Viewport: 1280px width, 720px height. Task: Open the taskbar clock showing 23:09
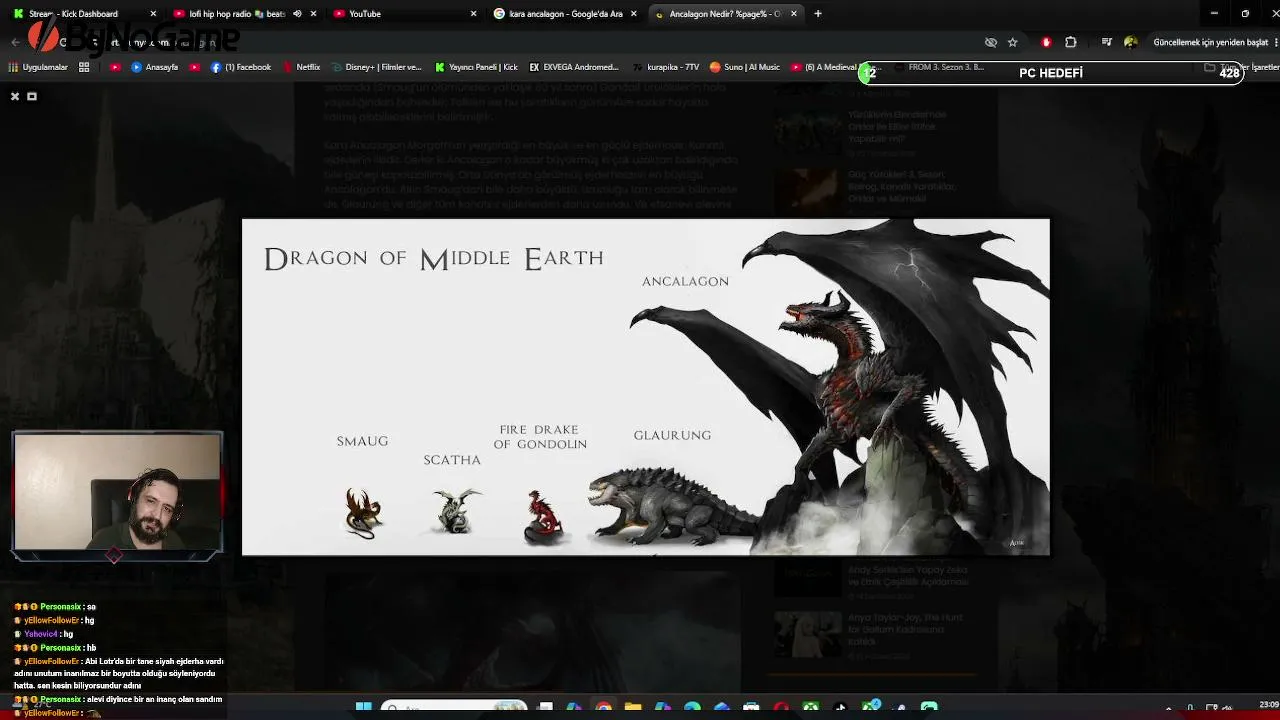1268,706
